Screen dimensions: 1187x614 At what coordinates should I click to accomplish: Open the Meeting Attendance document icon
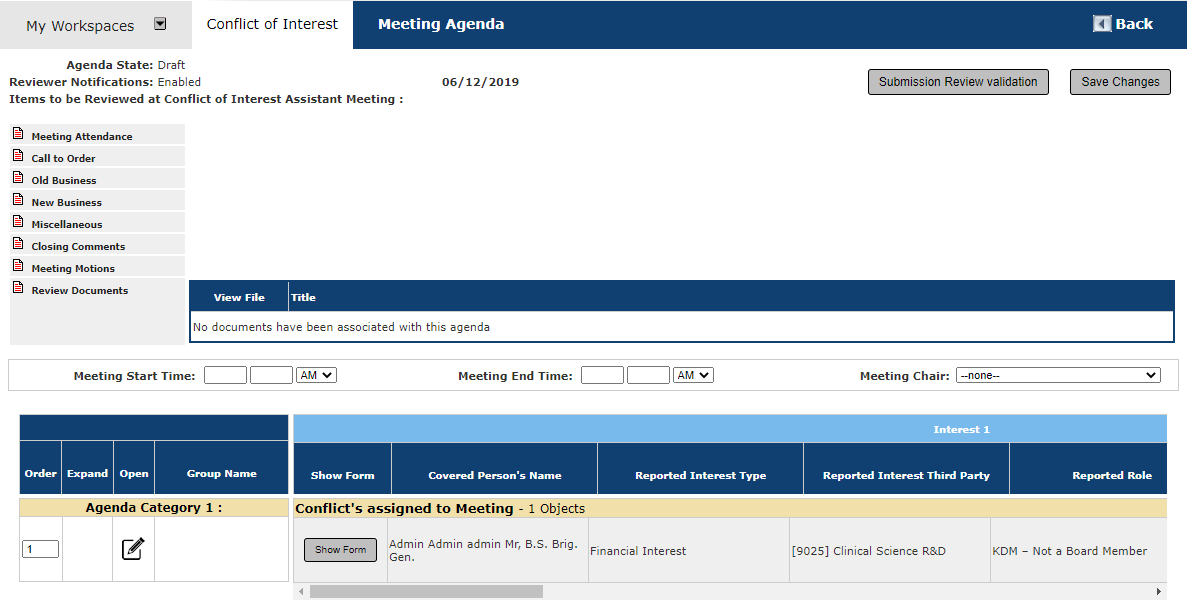click(x=18, y=134)
